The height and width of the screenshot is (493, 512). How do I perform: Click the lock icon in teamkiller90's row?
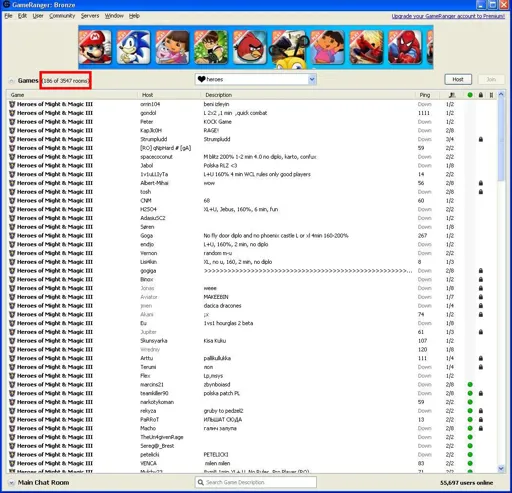pyautogui.click(x=481, y=393)
